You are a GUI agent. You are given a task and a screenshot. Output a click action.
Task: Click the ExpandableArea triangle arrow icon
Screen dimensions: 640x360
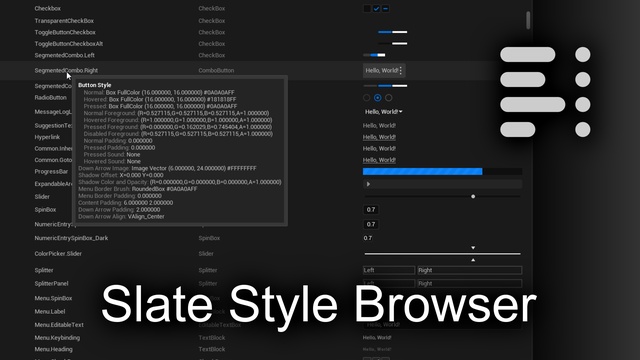pos(368,184)
